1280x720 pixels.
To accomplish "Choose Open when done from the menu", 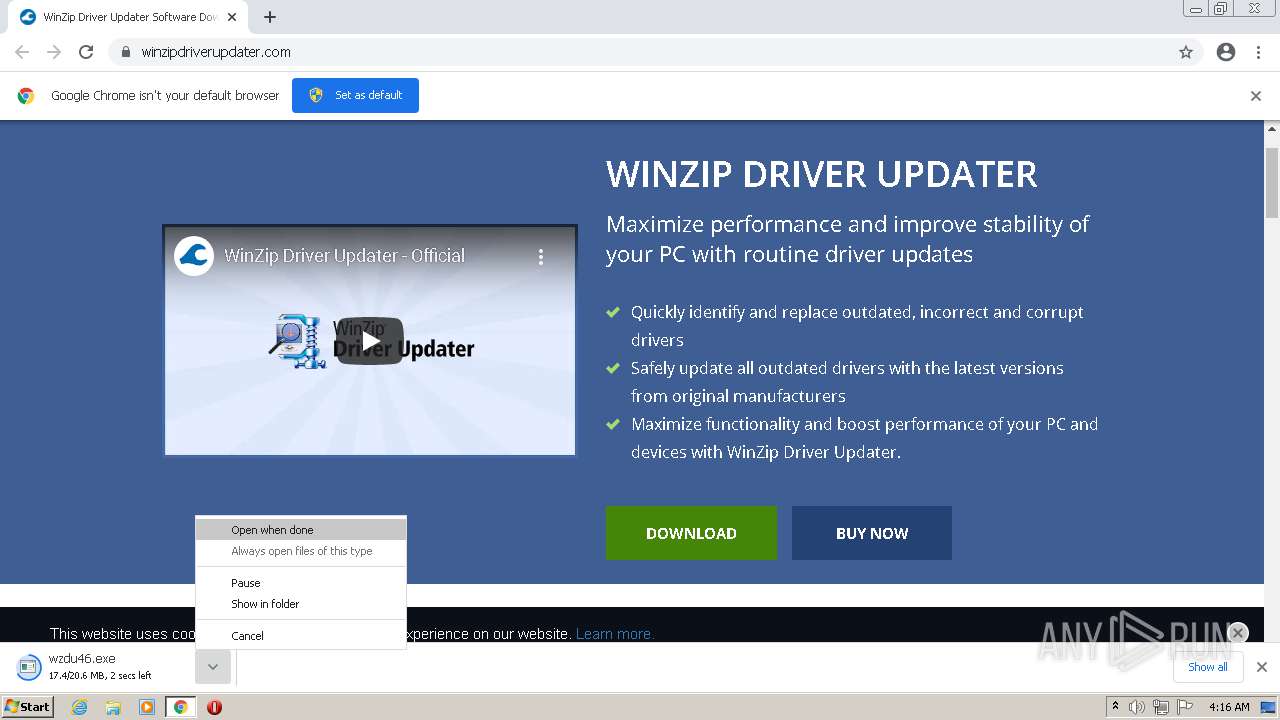I will coord(301,530).
